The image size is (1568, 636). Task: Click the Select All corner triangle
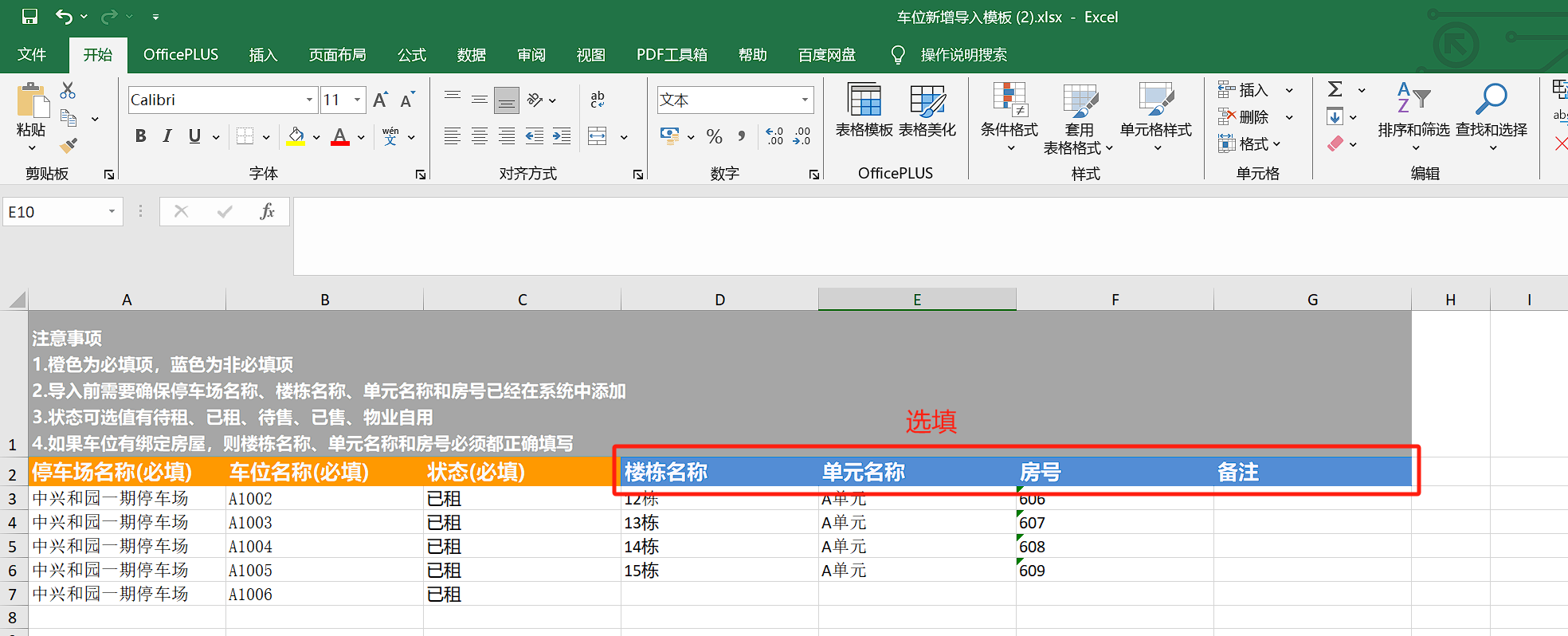point(17,300)
